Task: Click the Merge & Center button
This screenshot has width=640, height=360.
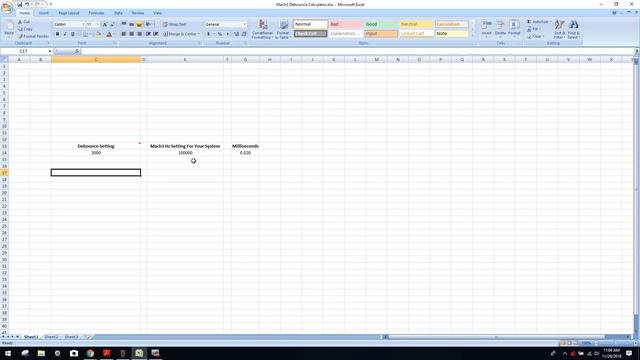Action: click(180, 34)
